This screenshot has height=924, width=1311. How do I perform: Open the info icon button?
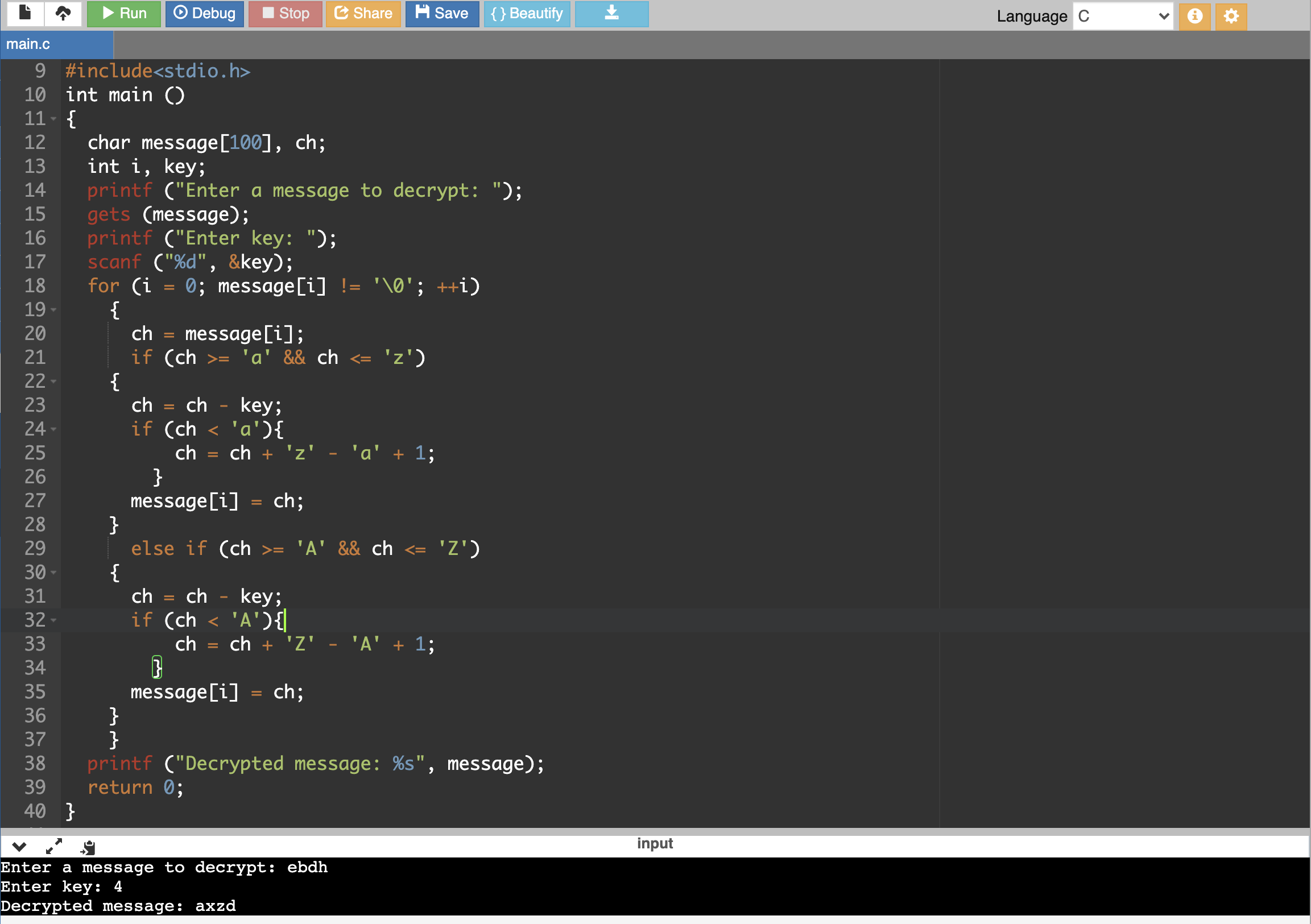(x=1194, y=15)
